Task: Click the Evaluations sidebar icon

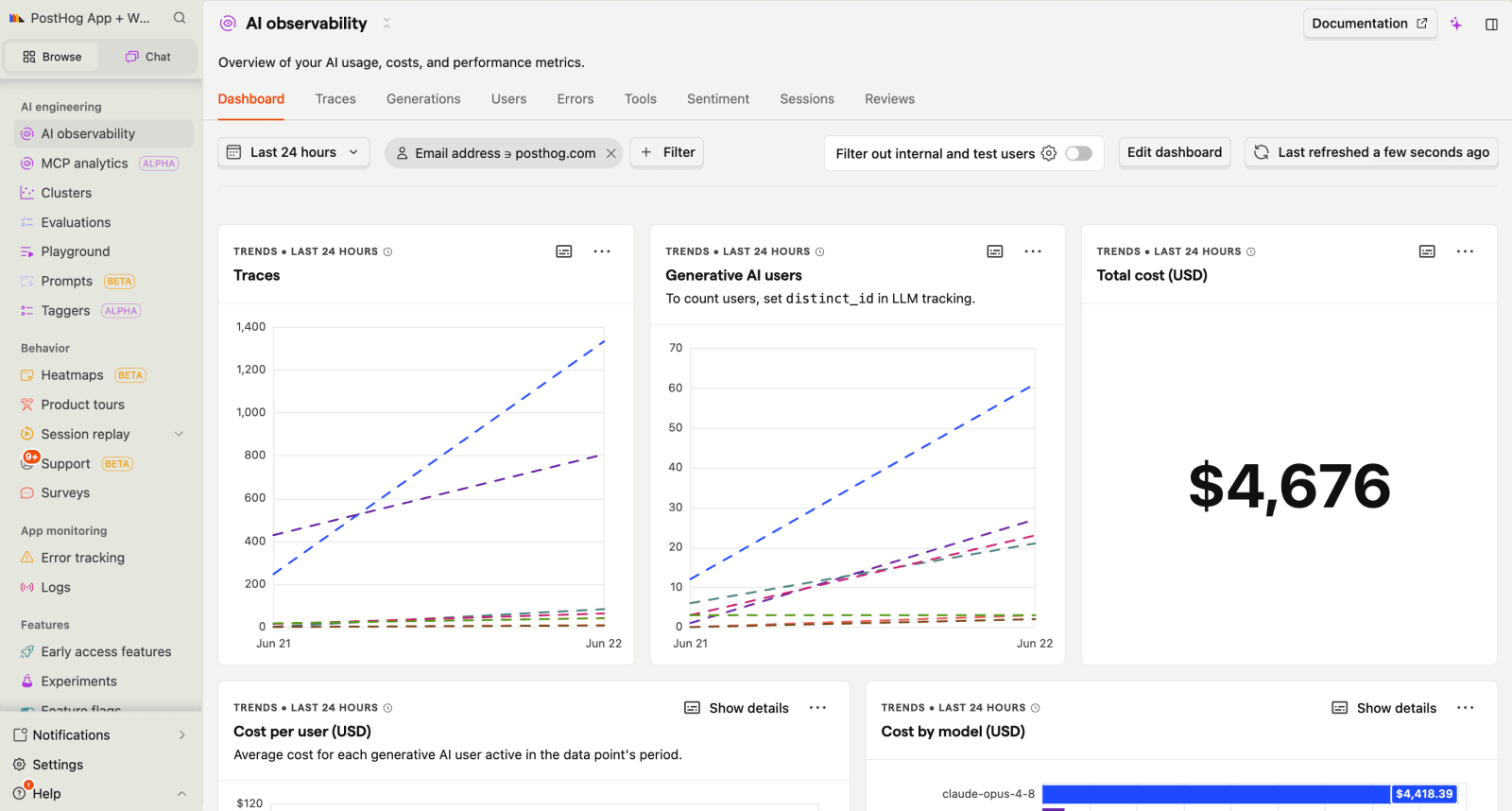Action: click(27, 222)
